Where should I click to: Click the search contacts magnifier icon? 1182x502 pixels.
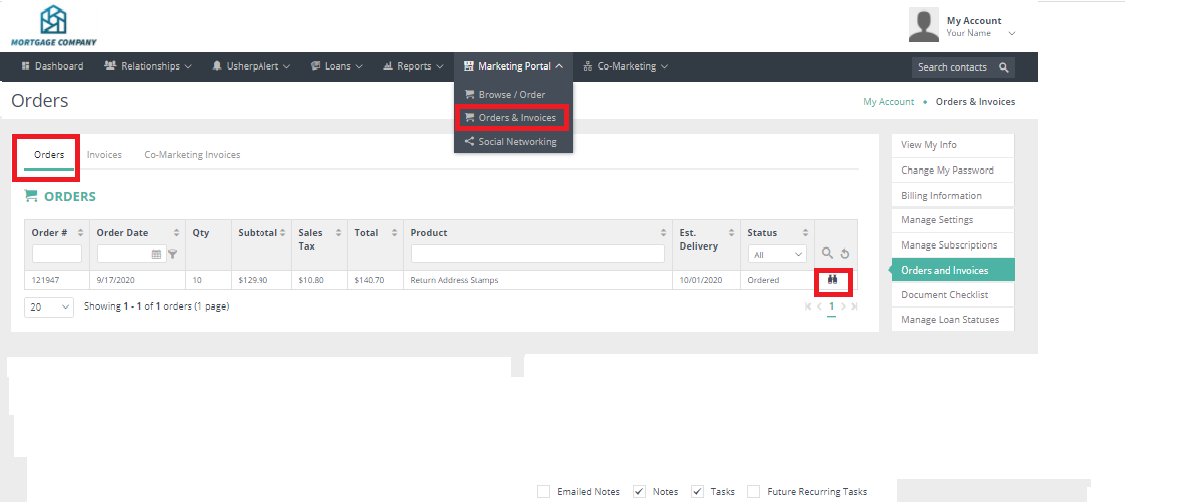[1004, 67]
